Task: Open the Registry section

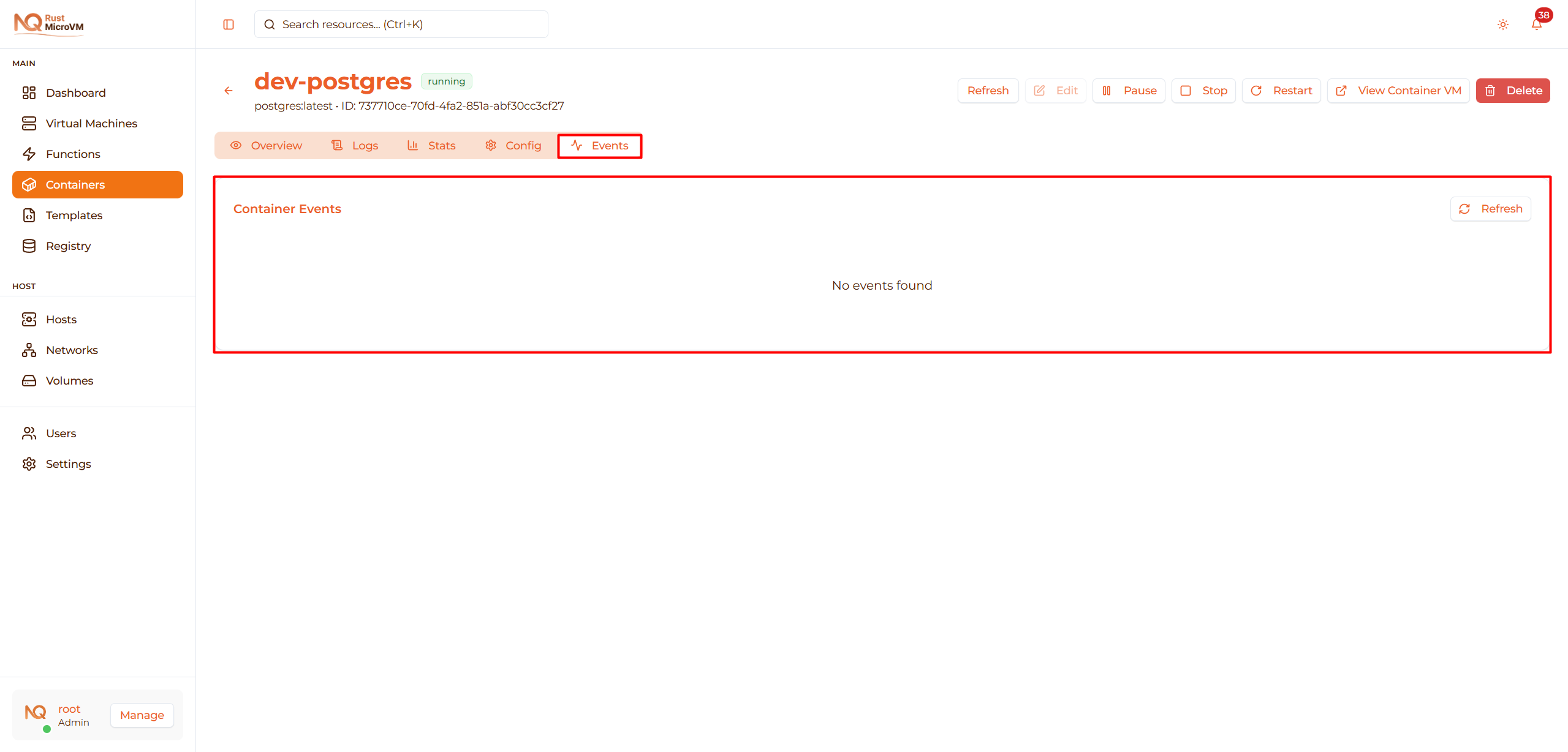Action: (69, 246)
